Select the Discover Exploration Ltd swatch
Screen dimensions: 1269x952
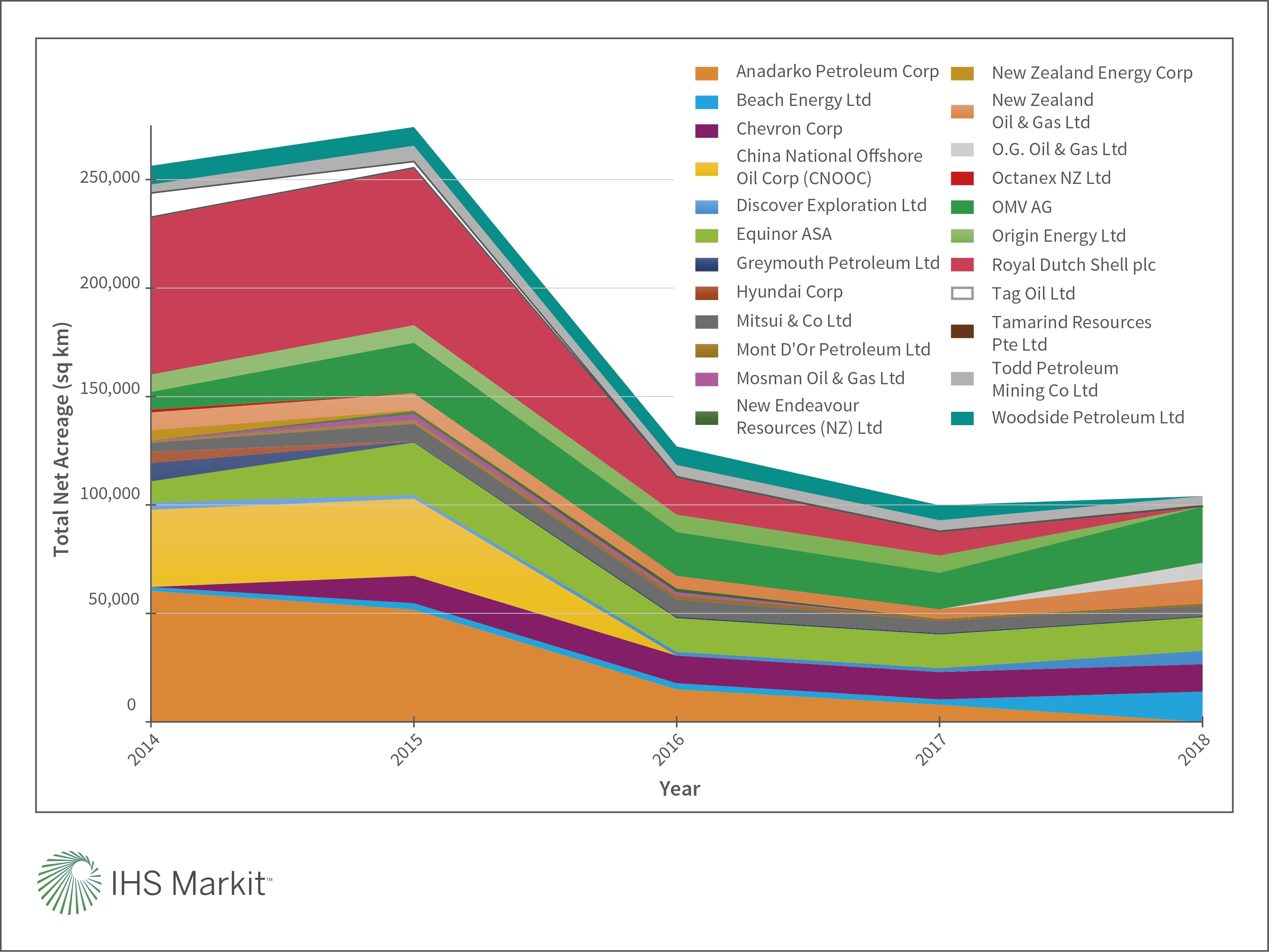(706, 207)
